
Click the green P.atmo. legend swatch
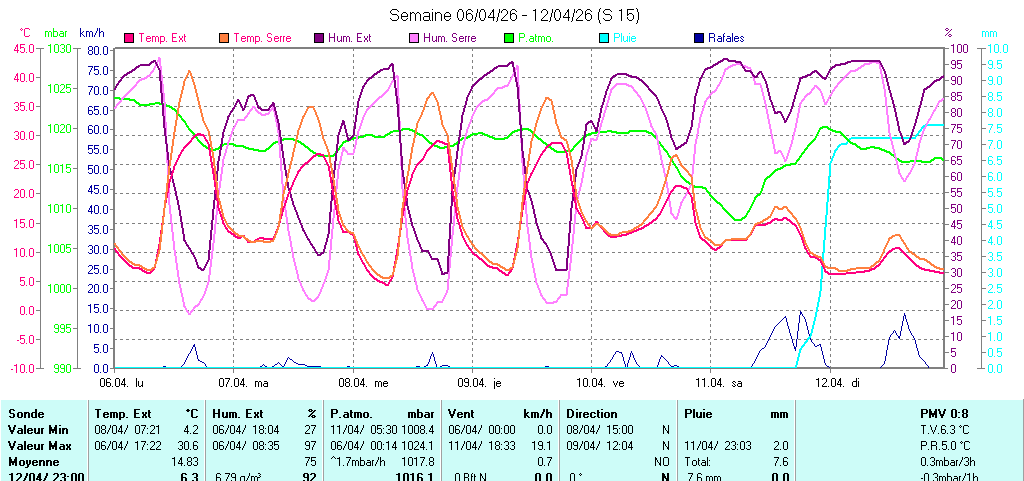pyautogui.click(x=509, y=38)
